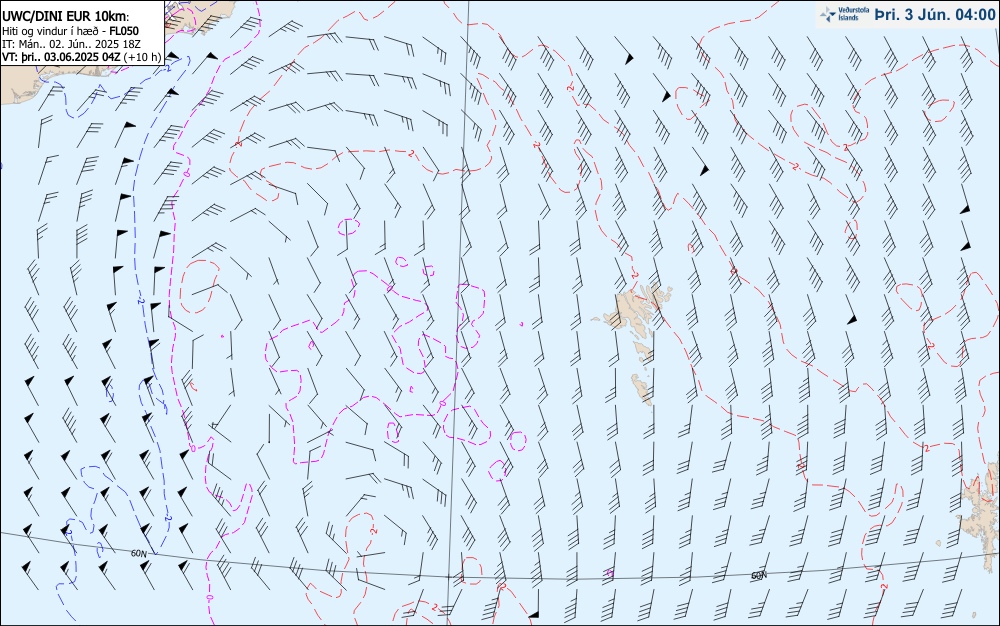Select 'Hiti og vindur í hæð - FL050' line
This screenshot has width=1000, height=626.
(70, 31)
